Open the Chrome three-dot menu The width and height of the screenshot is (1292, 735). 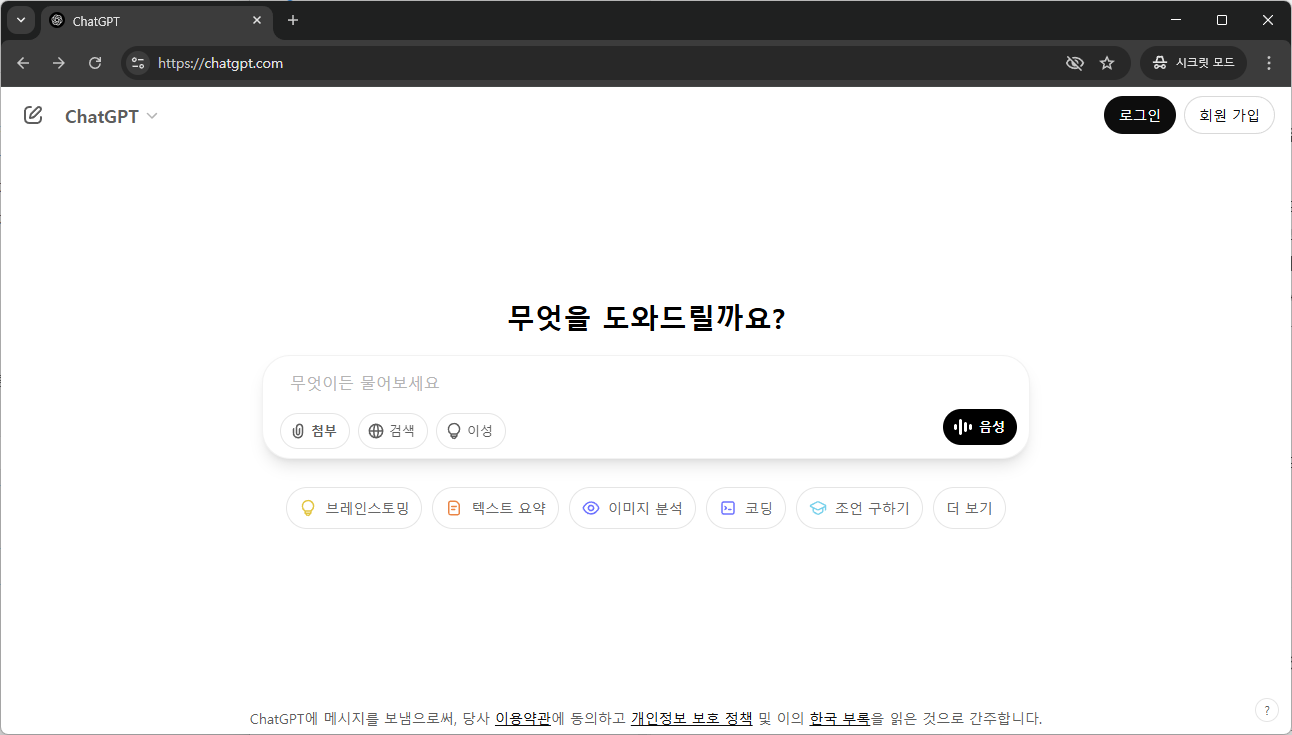(1269, 63)
